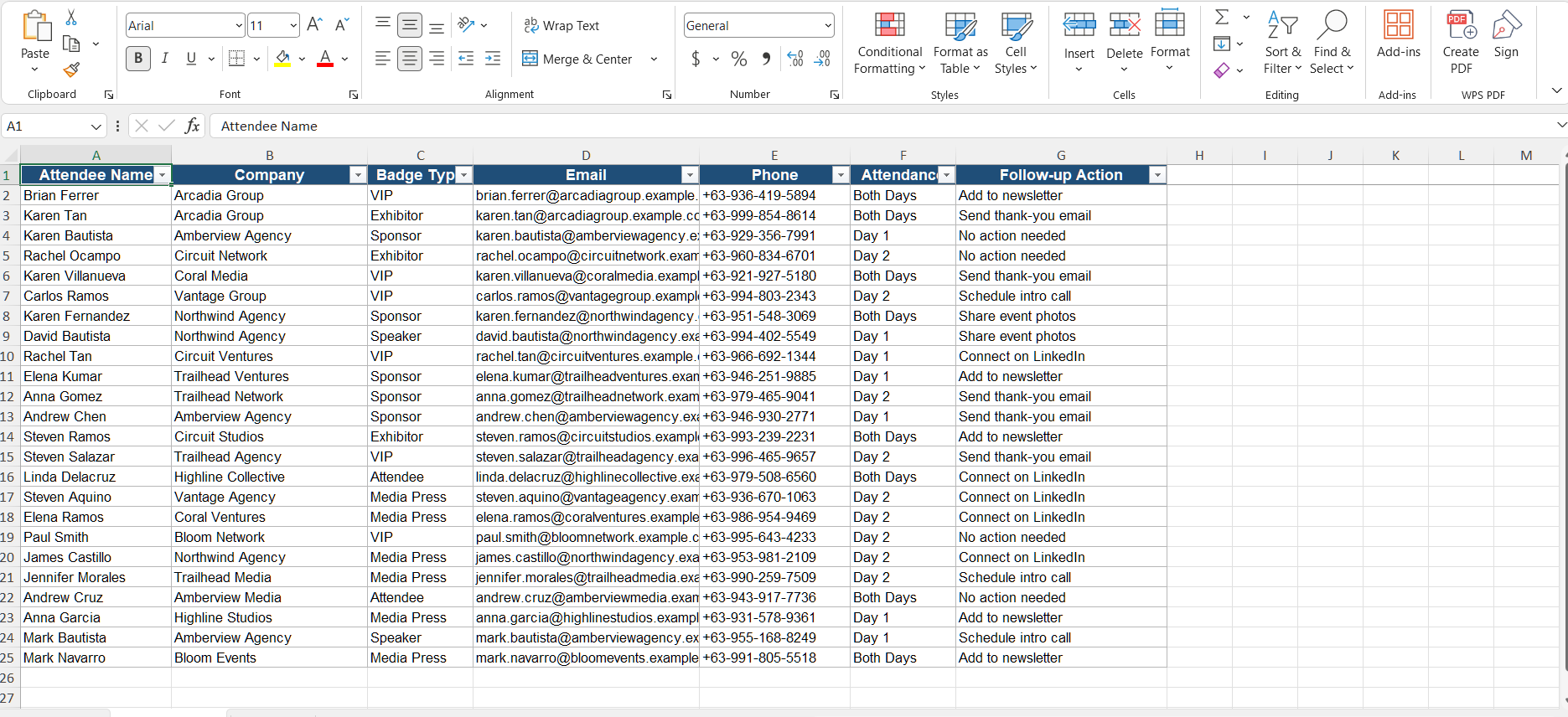Toggle Bold formatting
1568x717 pixels.
point(138,59)
